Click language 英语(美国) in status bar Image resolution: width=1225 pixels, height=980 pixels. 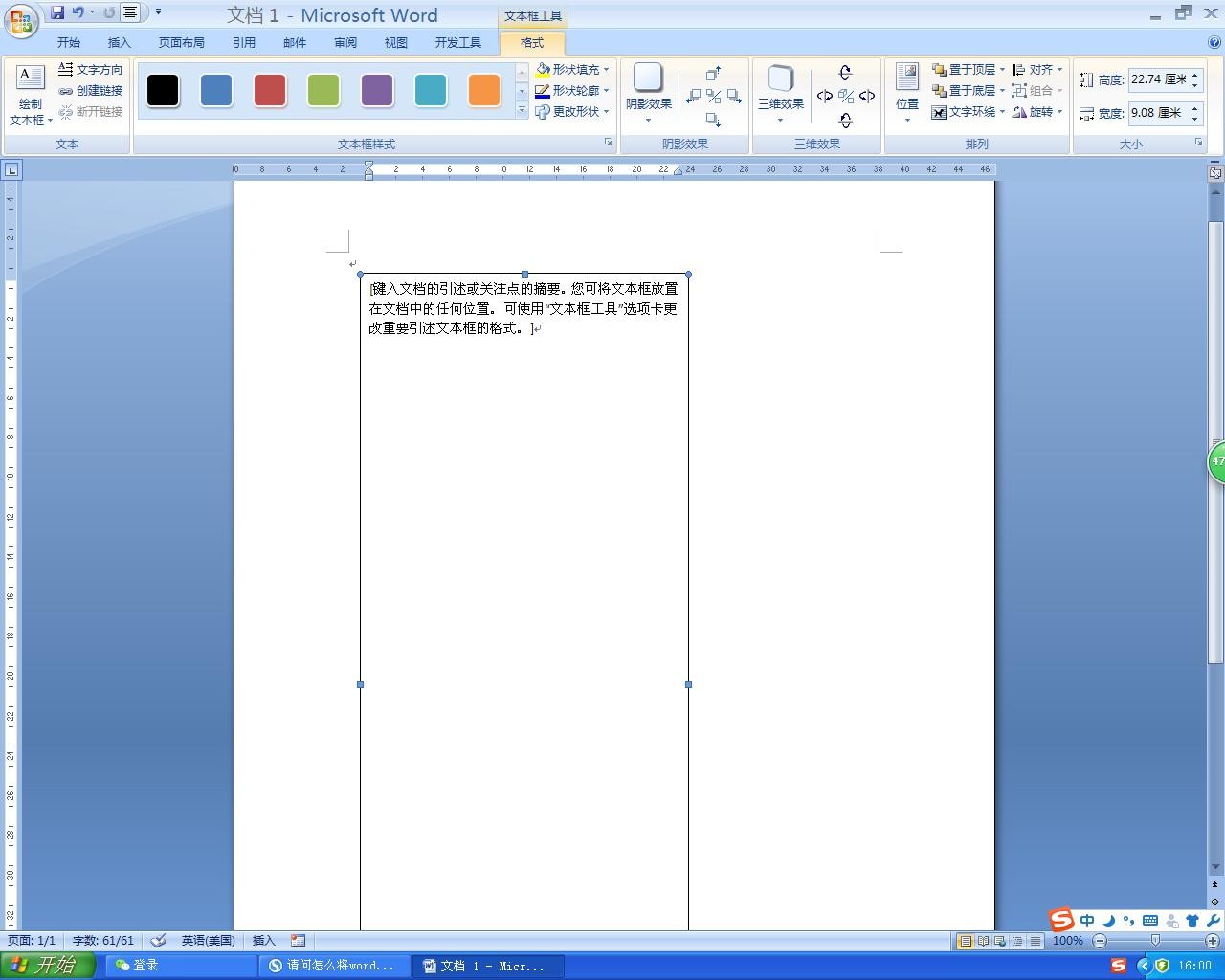(208, 941)
